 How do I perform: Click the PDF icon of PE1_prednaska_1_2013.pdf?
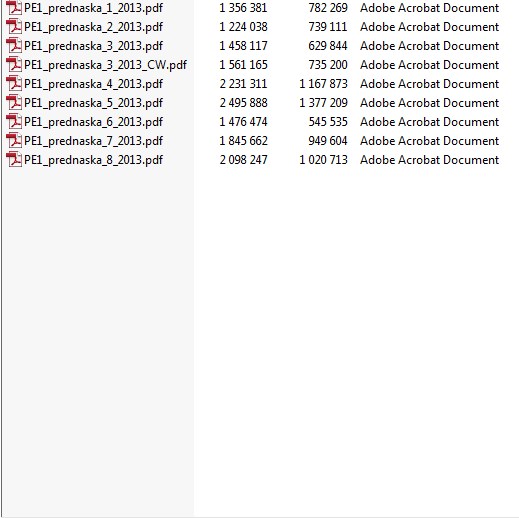(x=14, y=8)
